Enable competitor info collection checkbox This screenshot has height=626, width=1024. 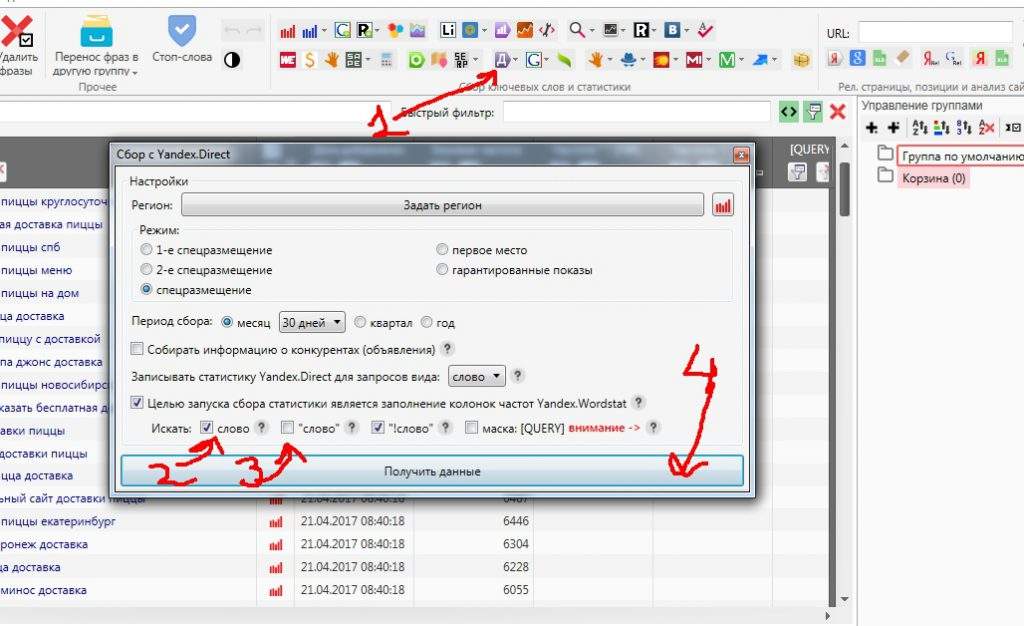[x=136, y=349]
